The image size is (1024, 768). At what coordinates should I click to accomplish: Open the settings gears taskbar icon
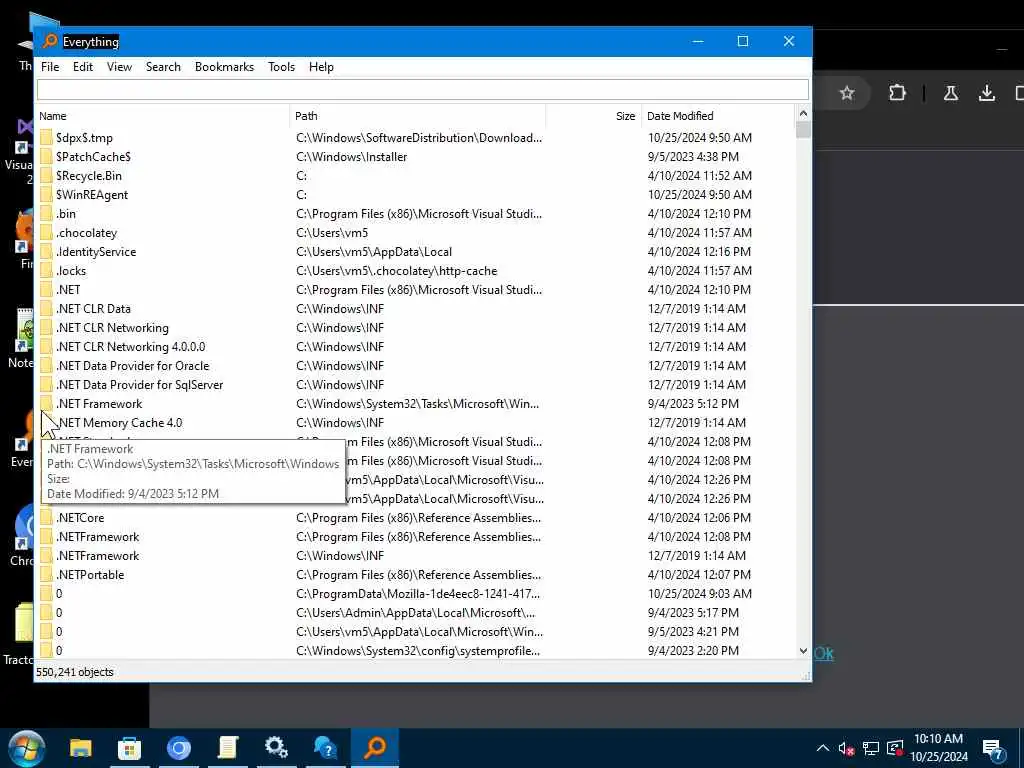click(276, 748)
